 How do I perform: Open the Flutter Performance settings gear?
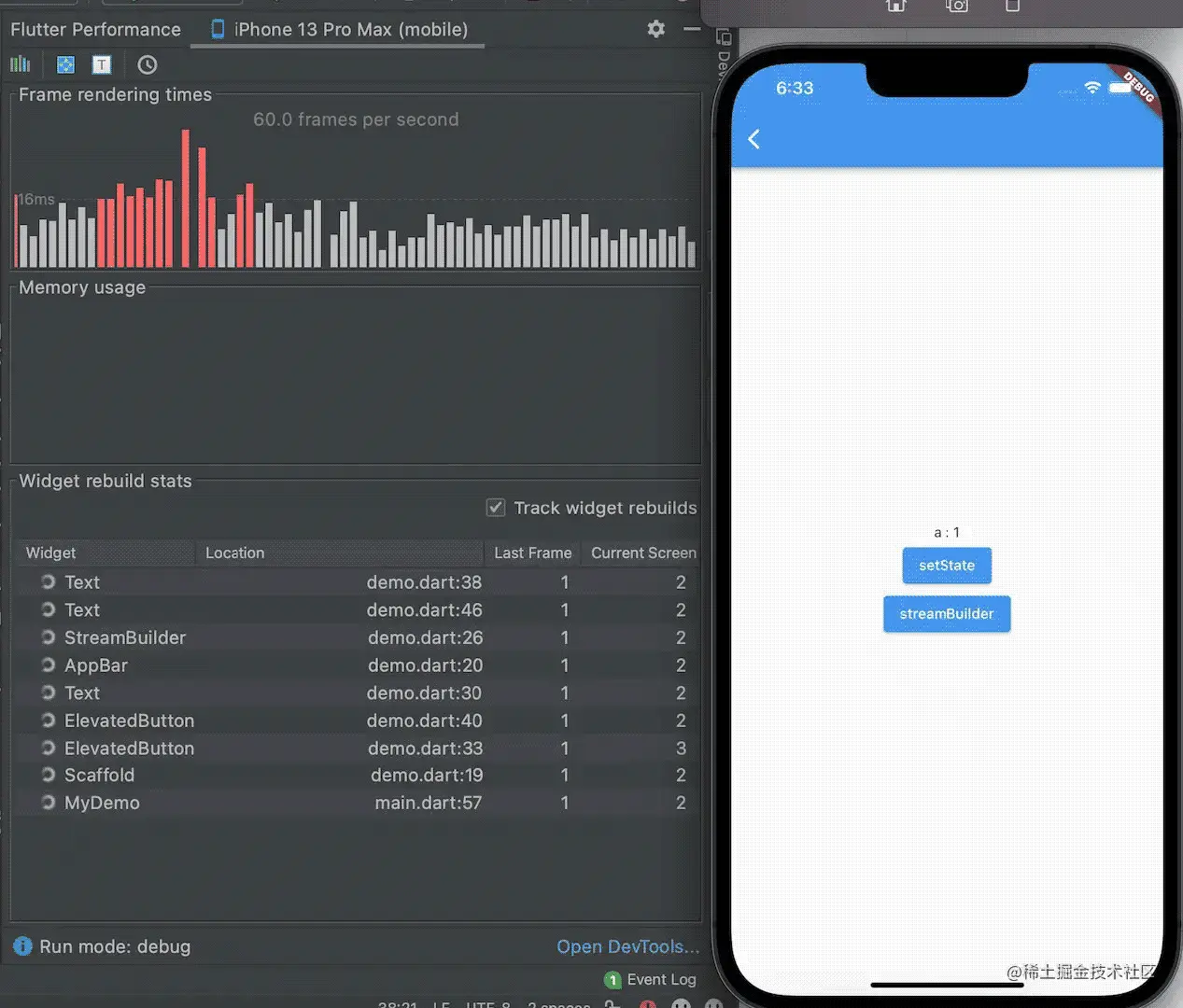click(x=656, y=29)
